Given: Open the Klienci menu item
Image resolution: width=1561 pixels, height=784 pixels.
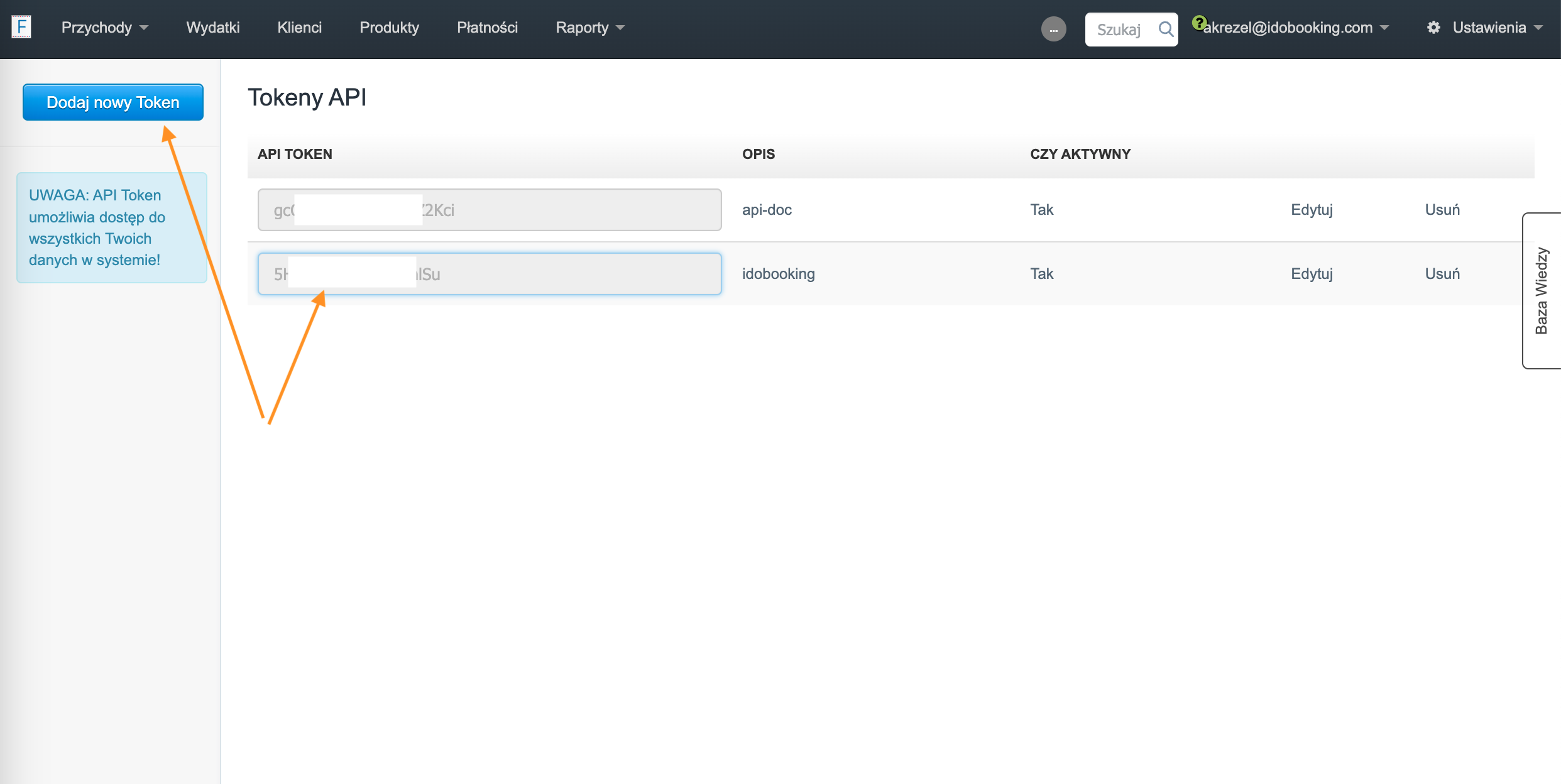Looking at the screenshot, I should coord(299,28).
